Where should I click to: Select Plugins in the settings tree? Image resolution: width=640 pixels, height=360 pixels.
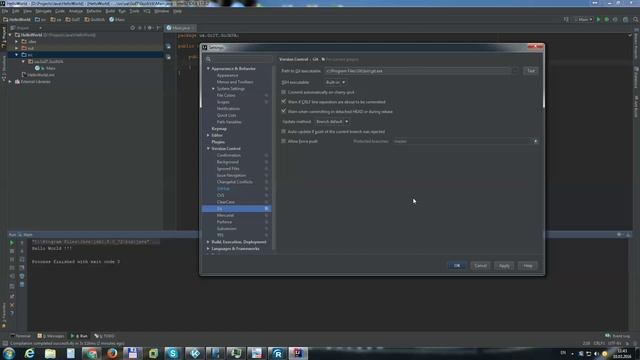click(x=218, y=142)
